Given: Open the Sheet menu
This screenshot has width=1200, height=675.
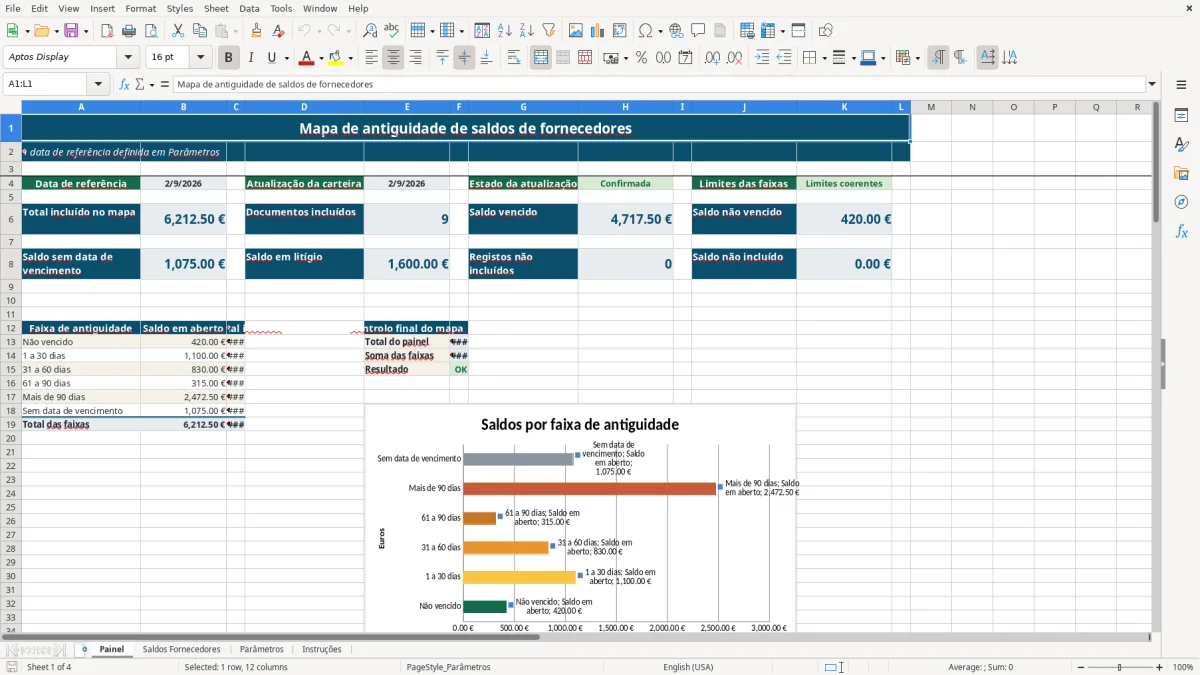Looking at the screenshot, I should click(x=216, y=8).
